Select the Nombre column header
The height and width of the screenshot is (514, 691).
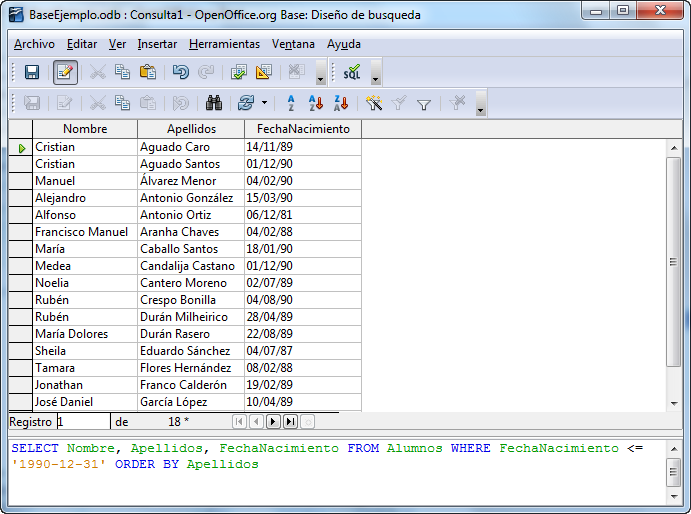(x=85, y=129)
